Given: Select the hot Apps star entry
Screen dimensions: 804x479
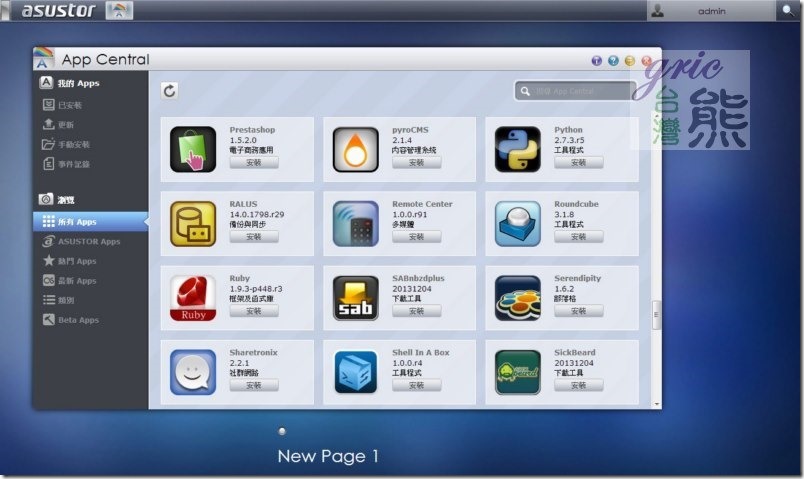Looking at the screenshot, I should 90,261.
